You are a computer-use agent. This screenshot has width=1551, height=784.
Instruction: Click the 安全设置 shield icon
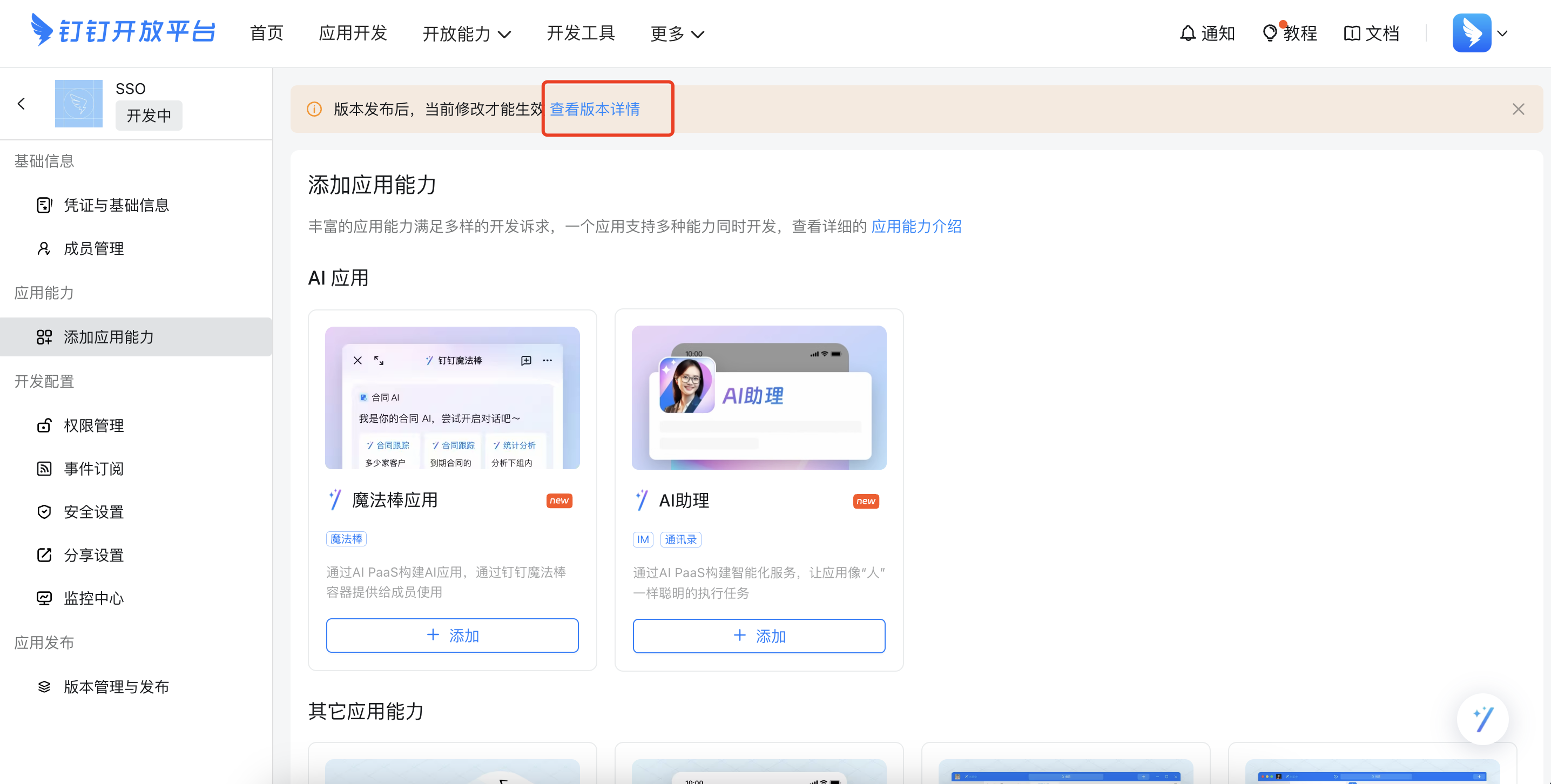click(x=44, y=512)
